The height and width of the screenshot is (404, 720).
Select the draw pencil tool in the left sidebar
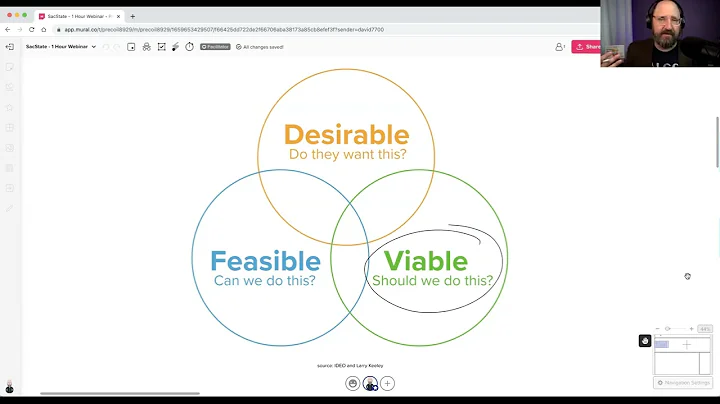[x=10, y=208]
